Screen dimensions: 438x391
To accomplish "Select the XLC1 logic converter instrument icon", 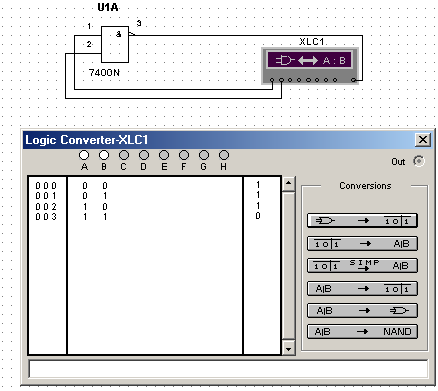I will [310, 66].
